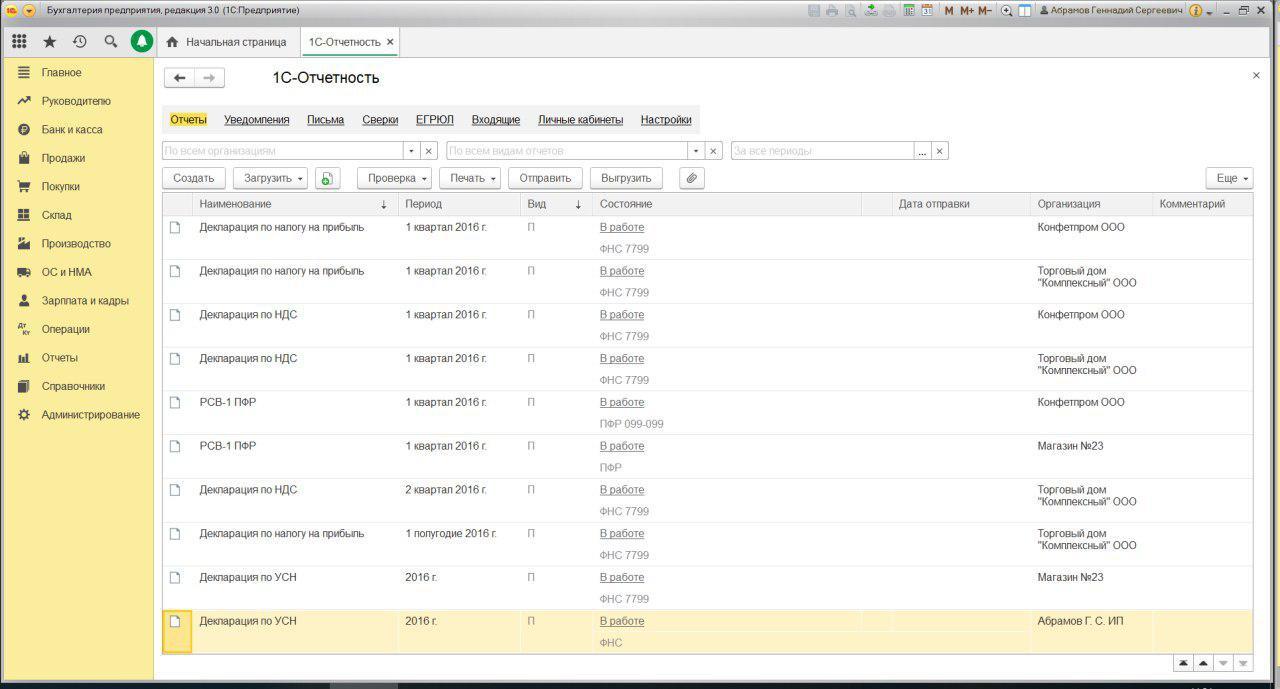Click the Отправить button
The height and width of the screenshot is (689, 1280).
(545, 178)
